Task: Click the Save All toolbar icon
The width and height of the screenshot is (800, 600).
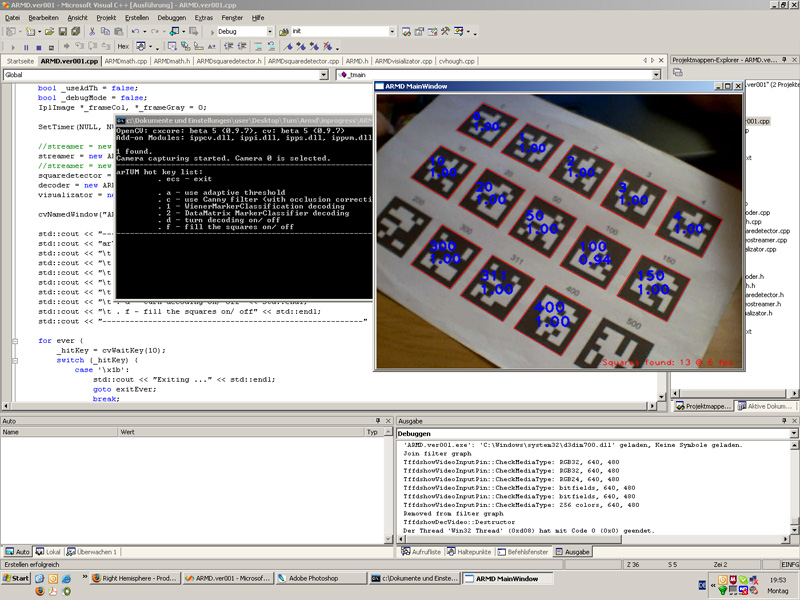Action: point(76,32)
